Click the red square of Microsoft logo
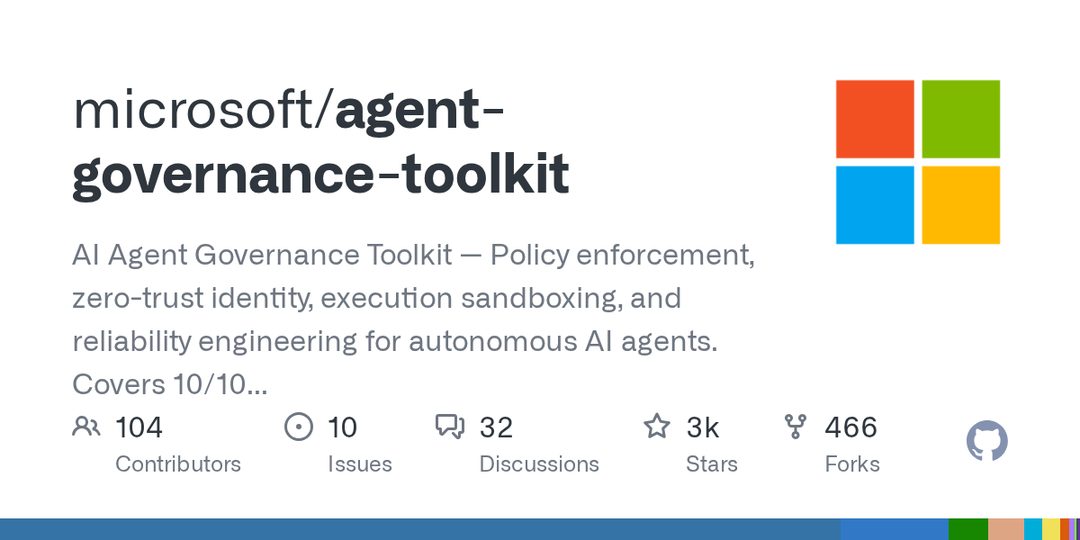1080x540 pixels. (875, 119)
